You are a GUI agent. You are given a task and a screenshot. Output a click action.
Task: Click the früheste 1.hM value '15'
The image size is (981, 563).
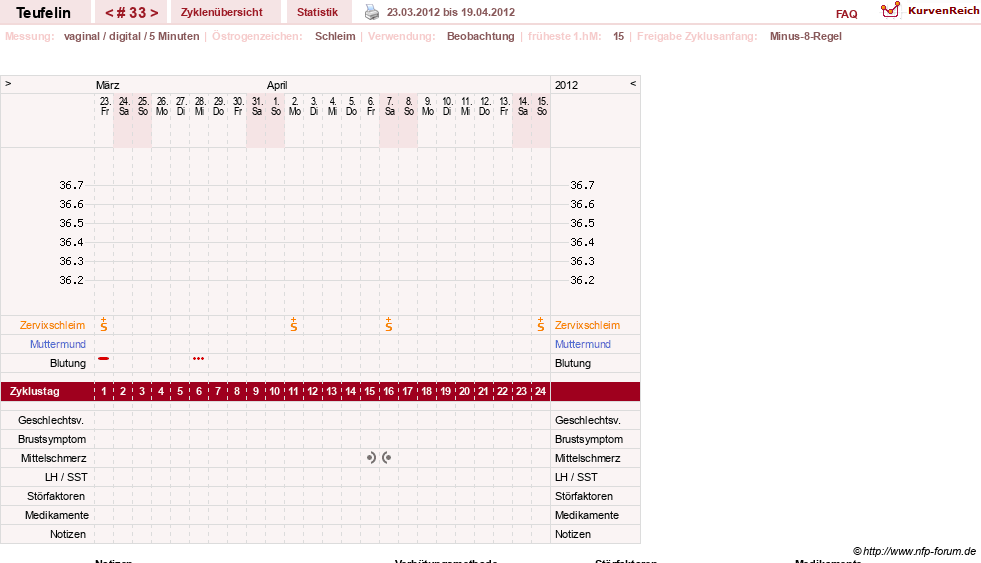[x=618, y=36]
